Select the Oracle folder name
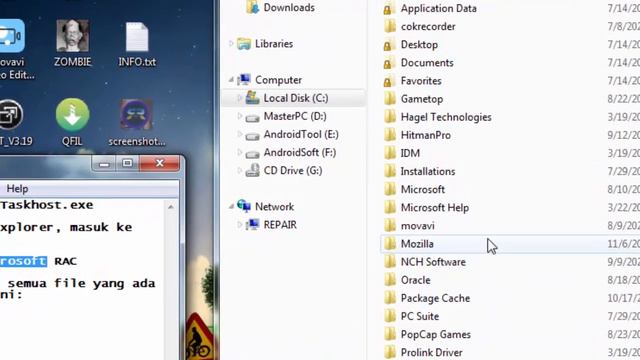Screen dimensions: 640x360 tap(415, 280)
